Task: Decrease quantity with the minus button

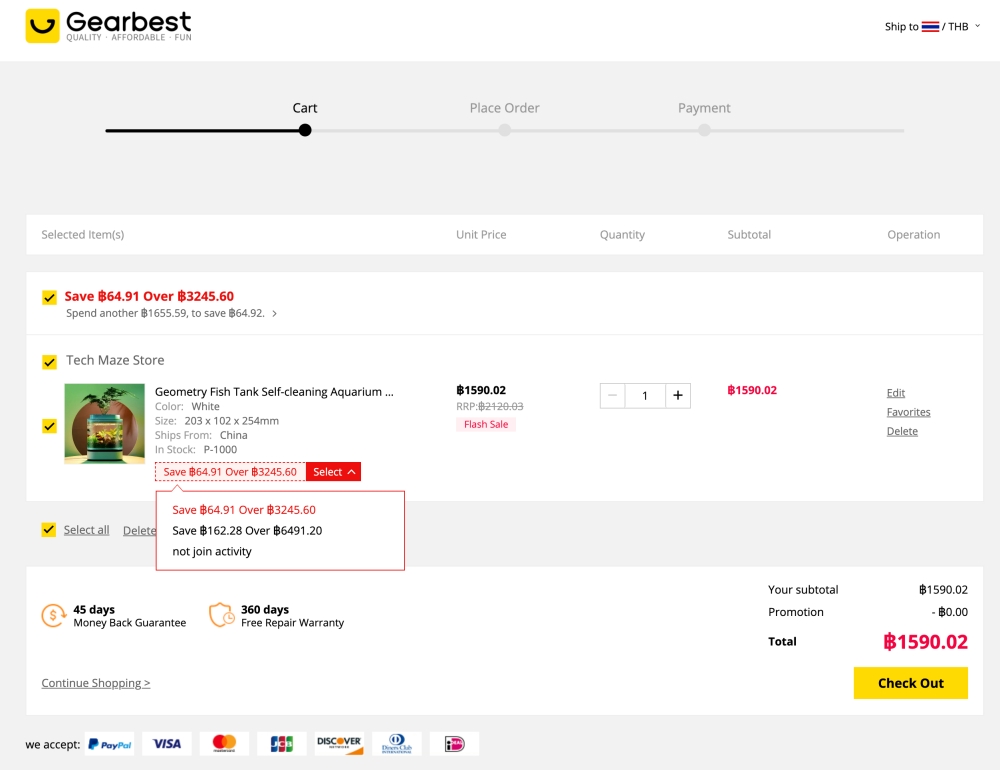Action: (612, 396)
